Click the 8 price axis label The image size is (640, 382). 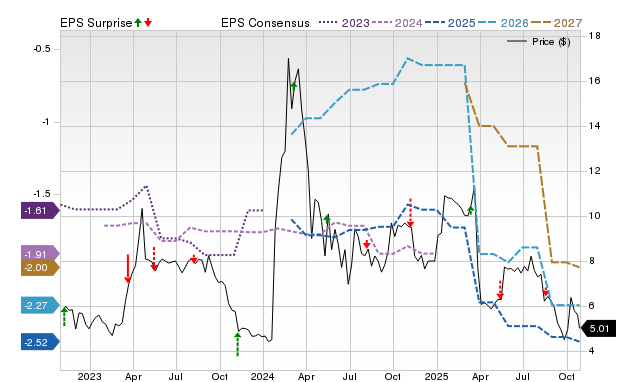(x=591, y=261)
